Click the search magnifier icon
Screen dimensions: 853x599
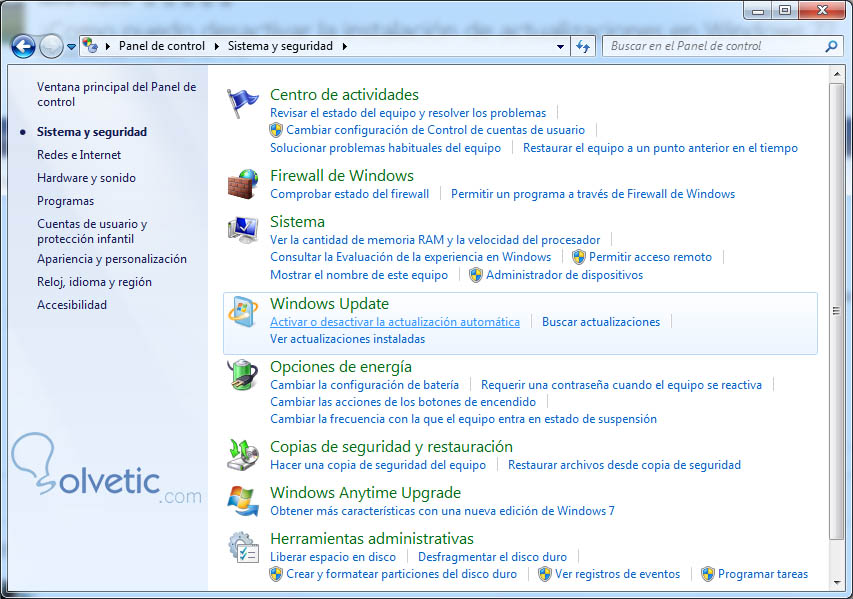coord(831,47)
